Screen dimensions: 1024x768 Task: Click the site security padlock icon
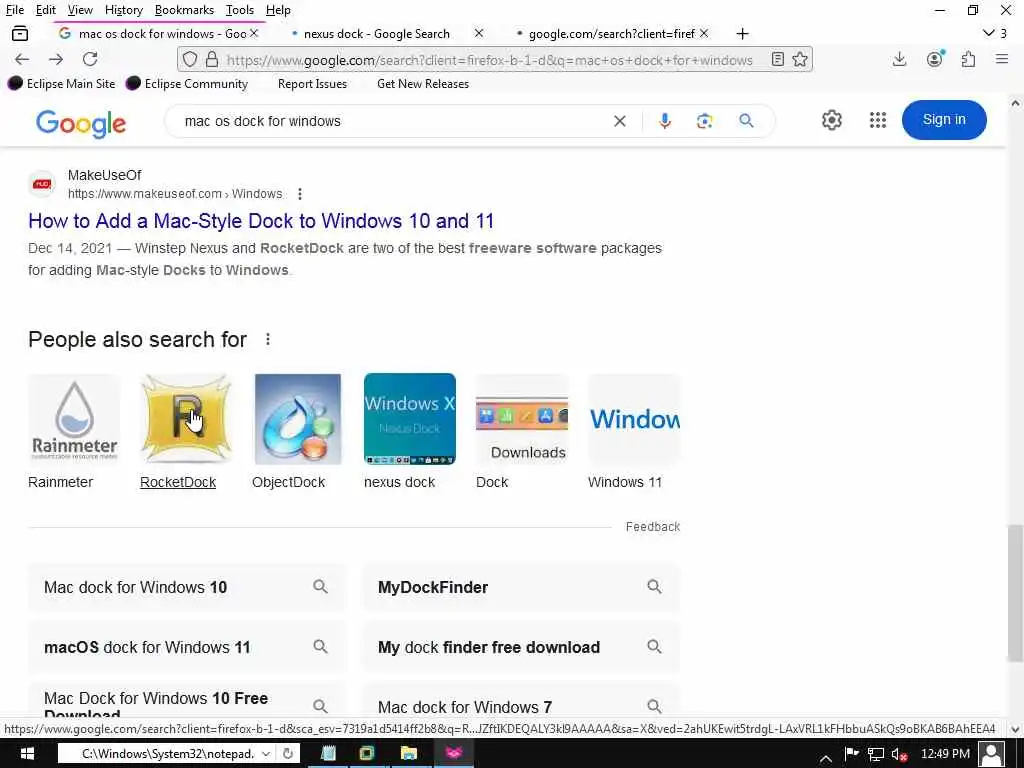coord(212,59)
